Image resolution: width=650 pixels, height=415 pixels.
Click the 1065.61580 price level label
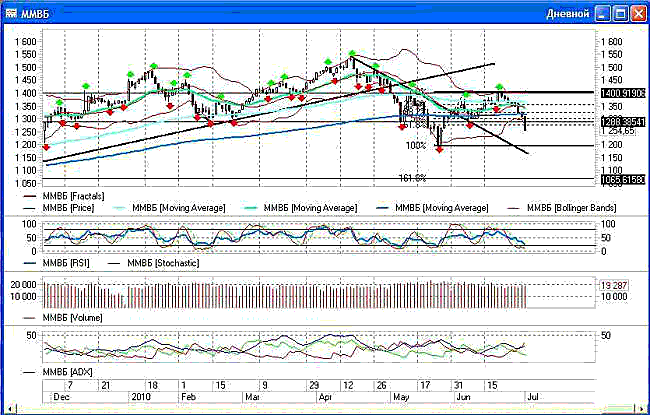623,180
